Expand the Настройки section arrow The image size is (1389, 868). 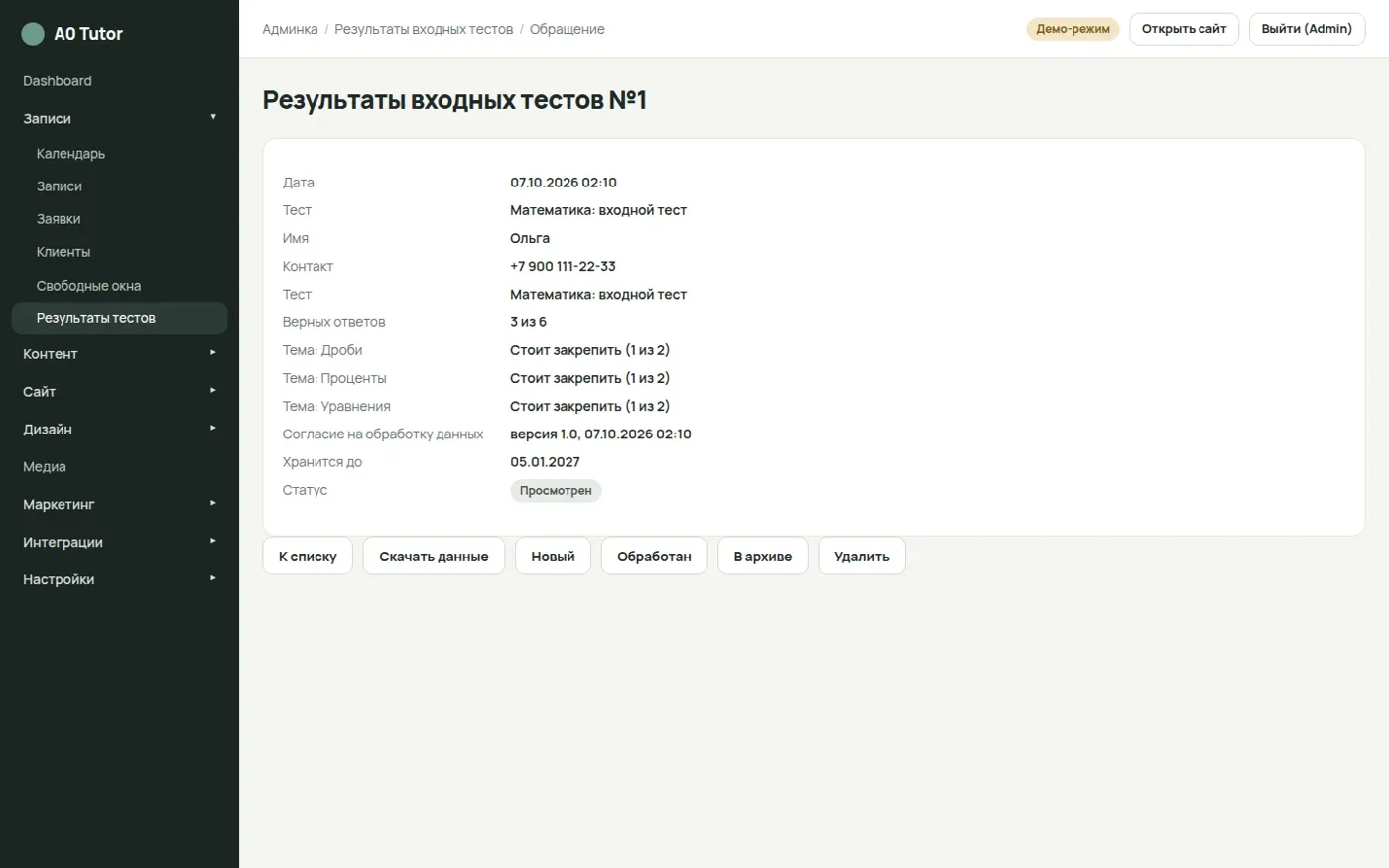(x=213, y=579)
